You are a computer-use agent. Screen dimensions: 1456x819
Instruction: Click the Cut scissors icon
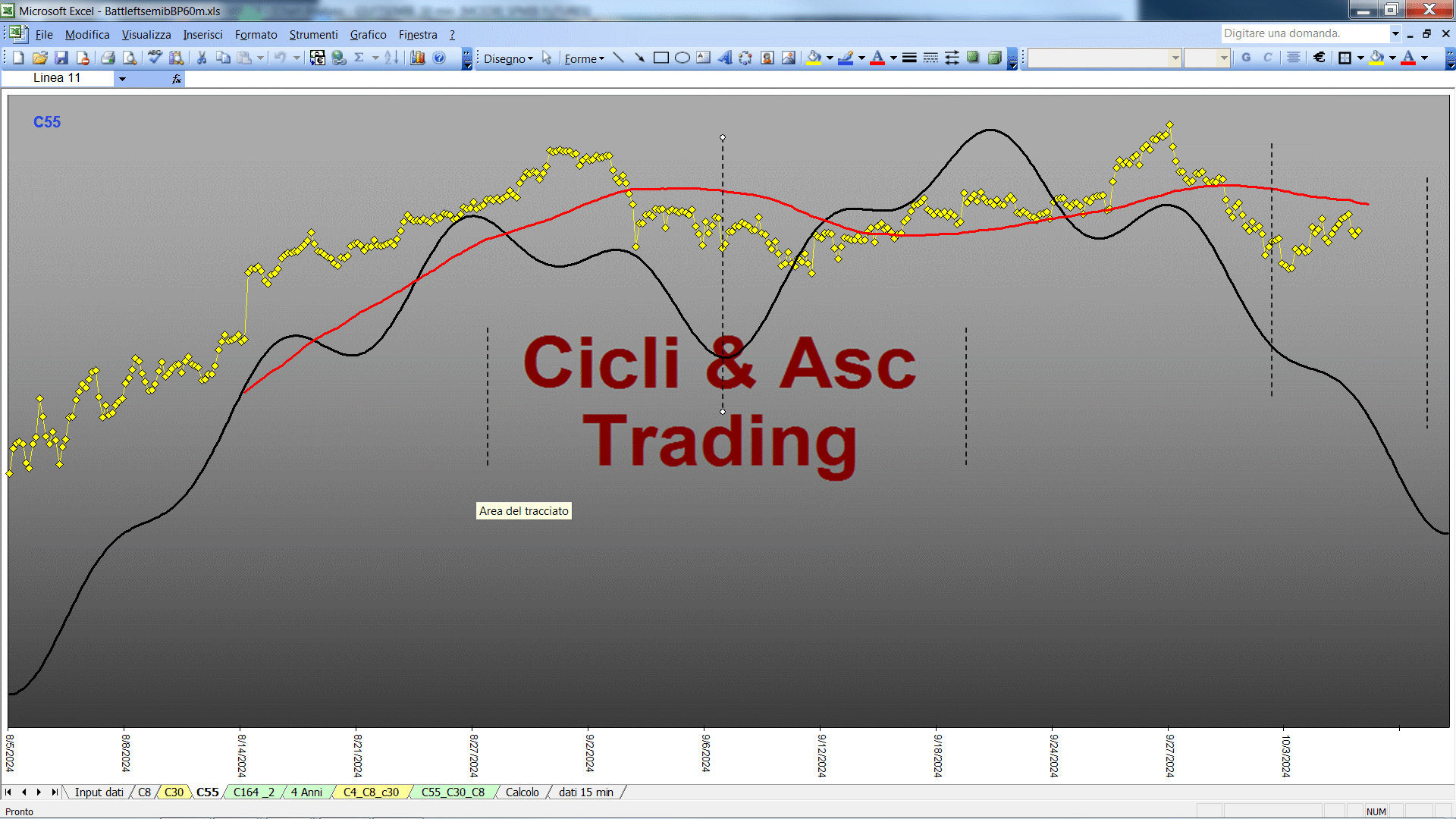tap(202, 58)
